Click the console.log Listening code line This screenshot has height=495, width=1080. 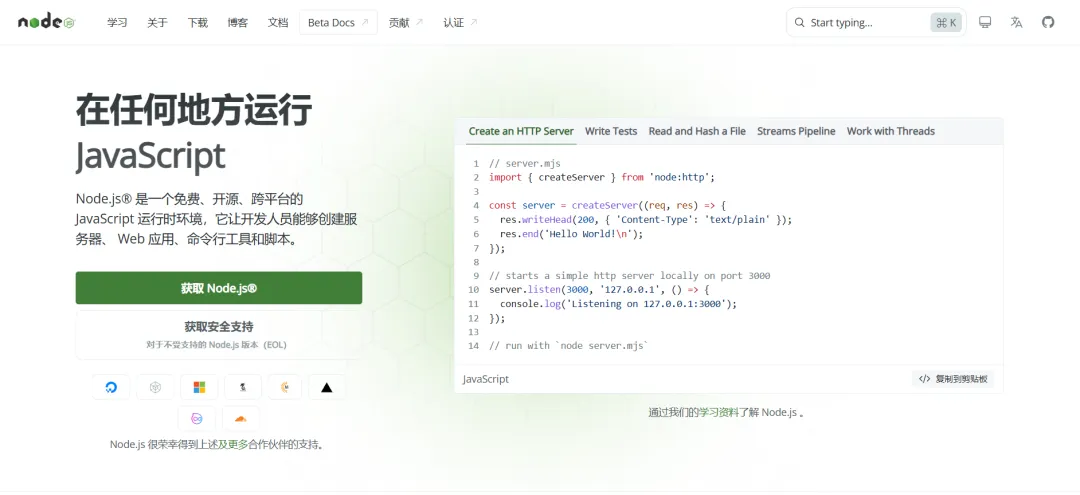(619, 304)
